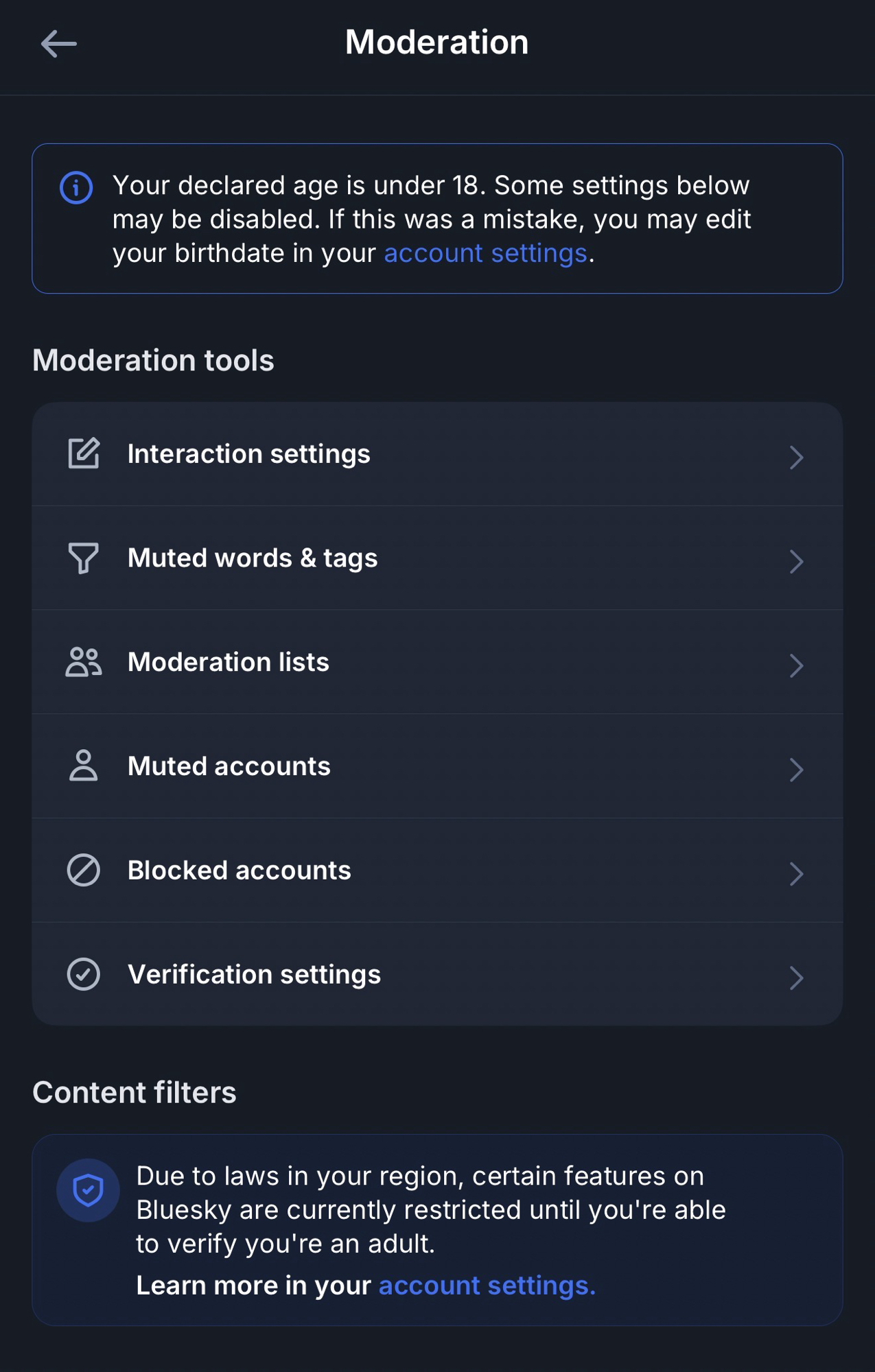Click the info circle icon in age notice
This screenshot has height=1372, width=875.
pos(76,187)
